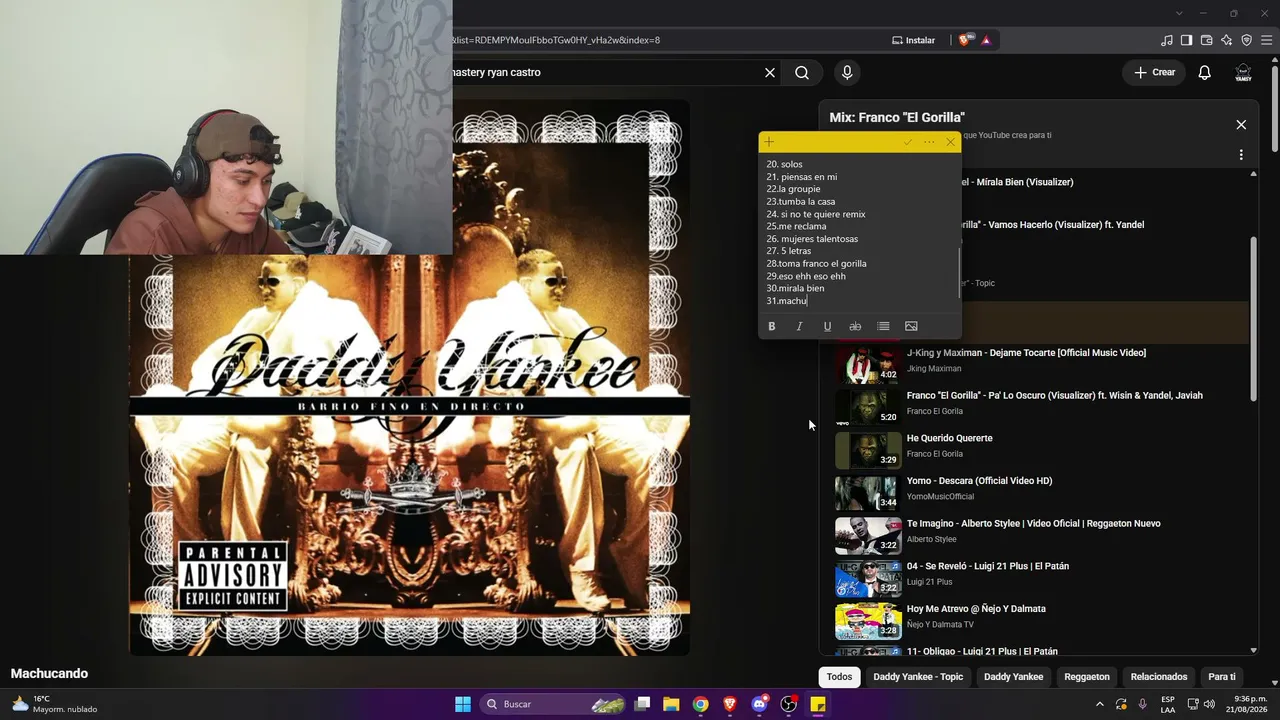Toggle the browser sidebar panel
The height and width of the screenshot is (720, 1280).
[x=1186, y=40]
